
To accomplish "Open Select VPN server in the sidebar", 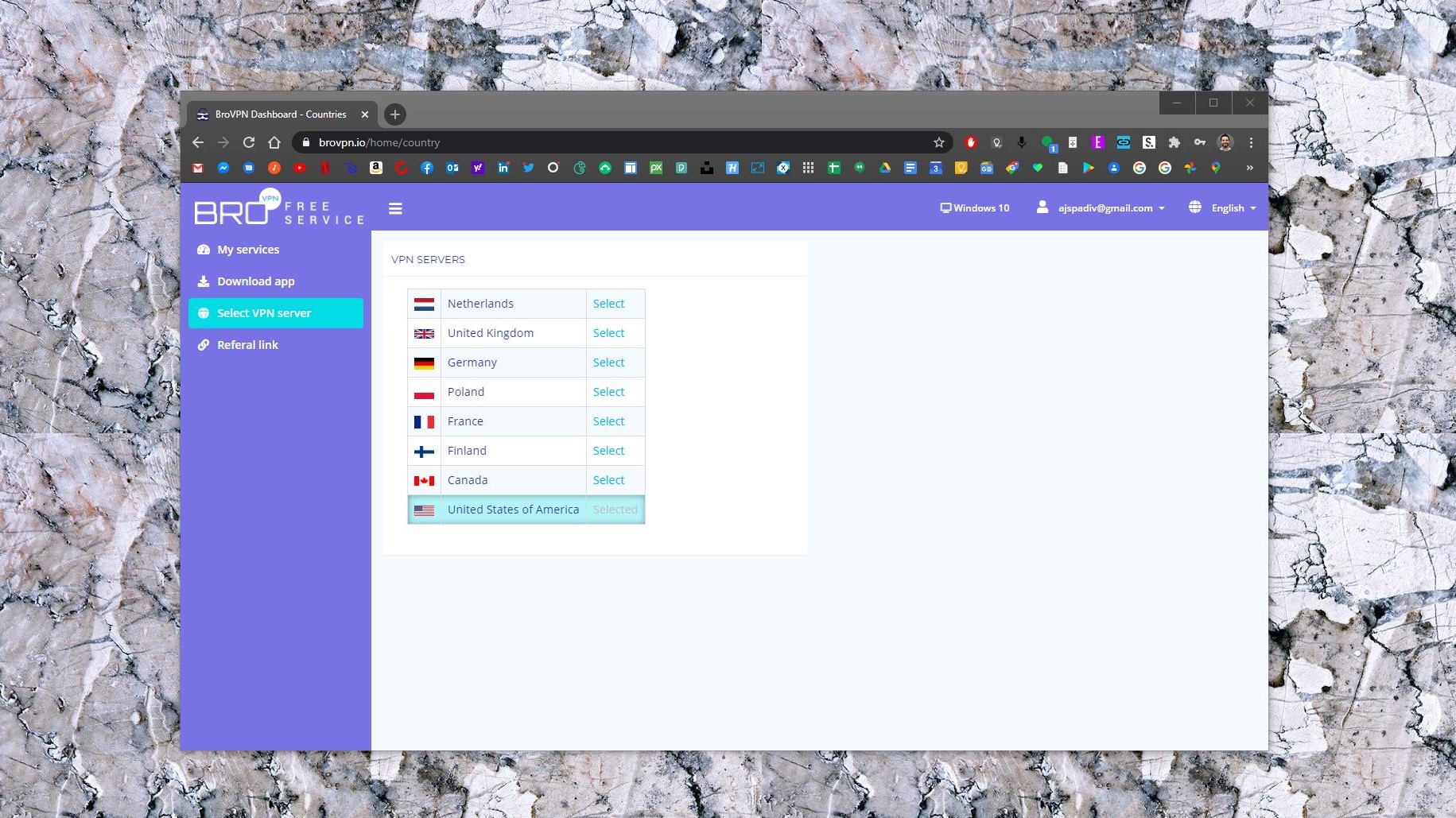I will pyautogui.click(x=276, y=313).
